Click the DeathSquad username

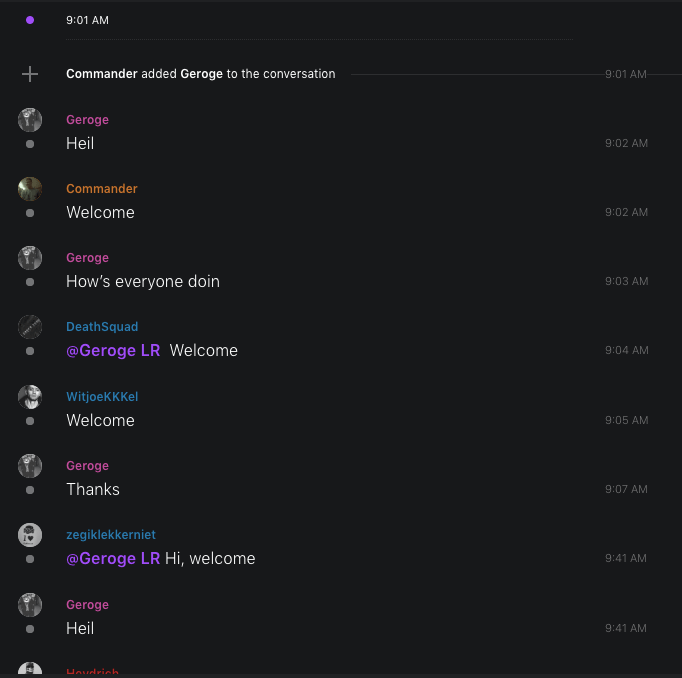(x=102, y=327)
